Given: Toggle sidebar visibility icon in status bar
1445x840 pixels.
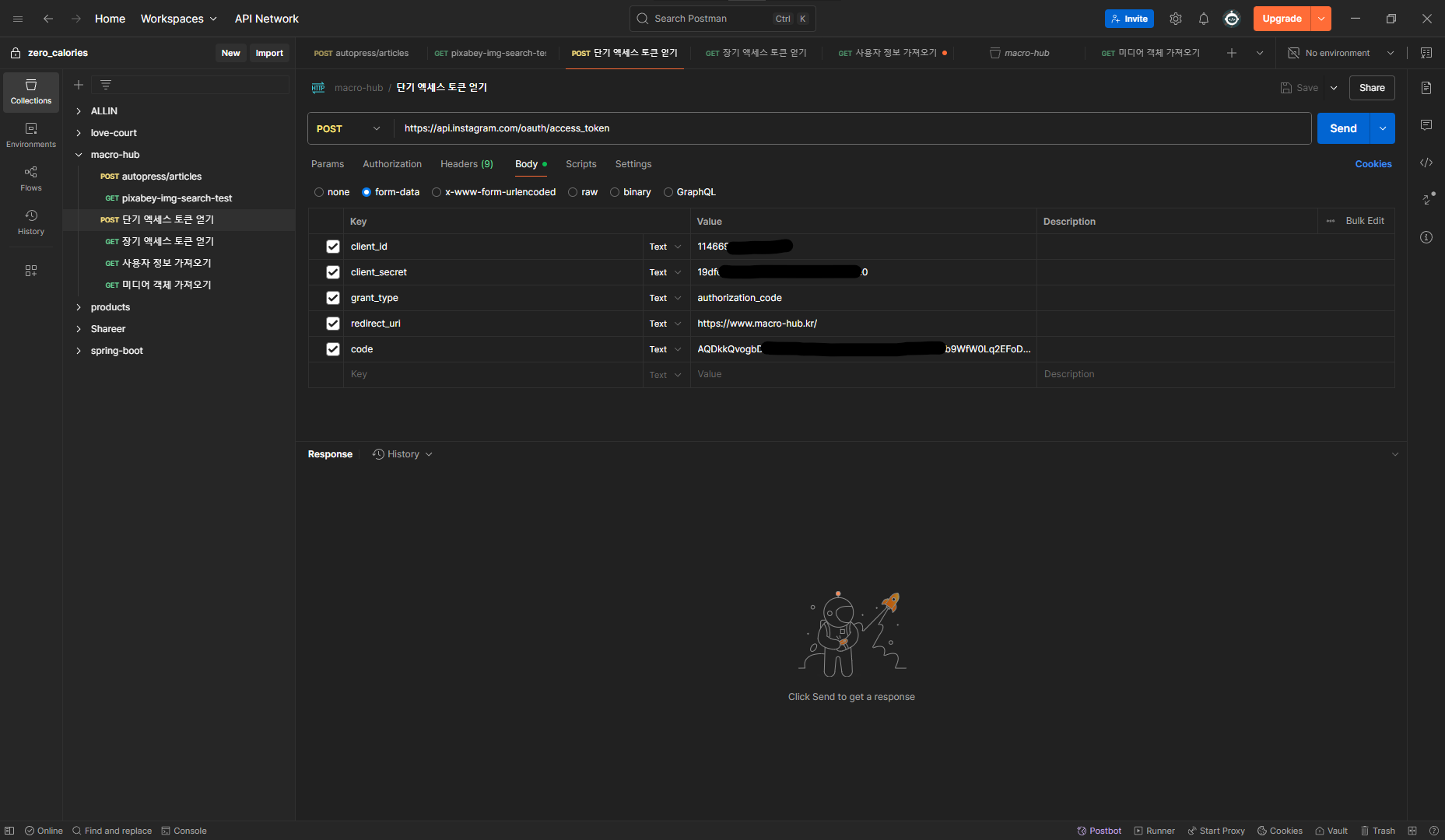Looking at the screenshot, I should 9,831.
